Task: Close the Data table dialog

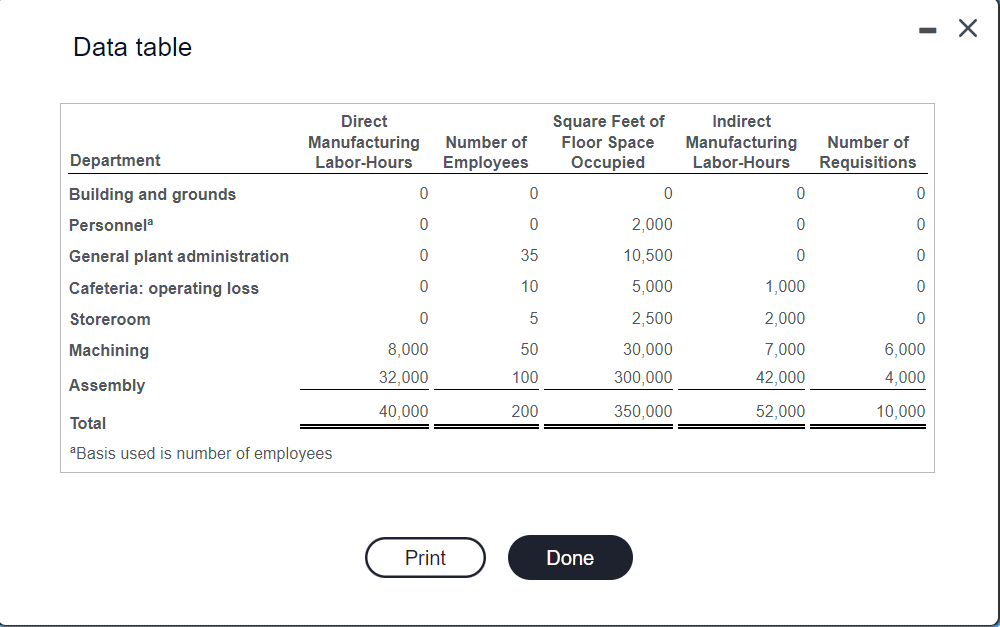Action: [967, 28]
